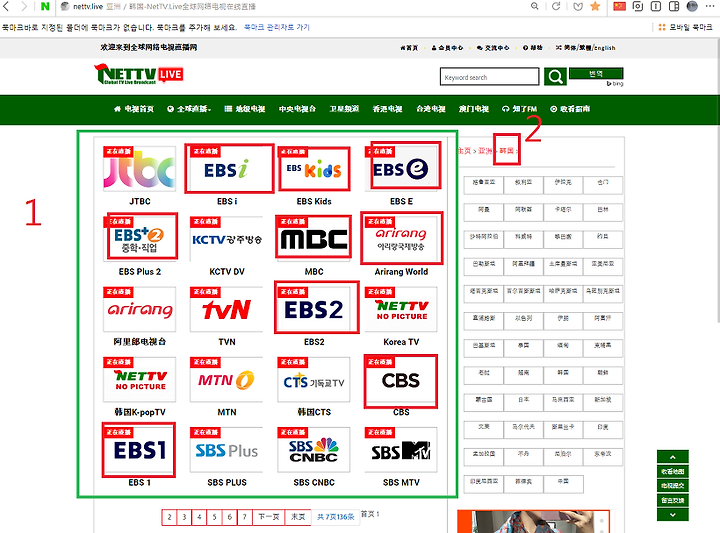720x533 pixels.
Task: Click the next page pagination button
Action: 269,517
